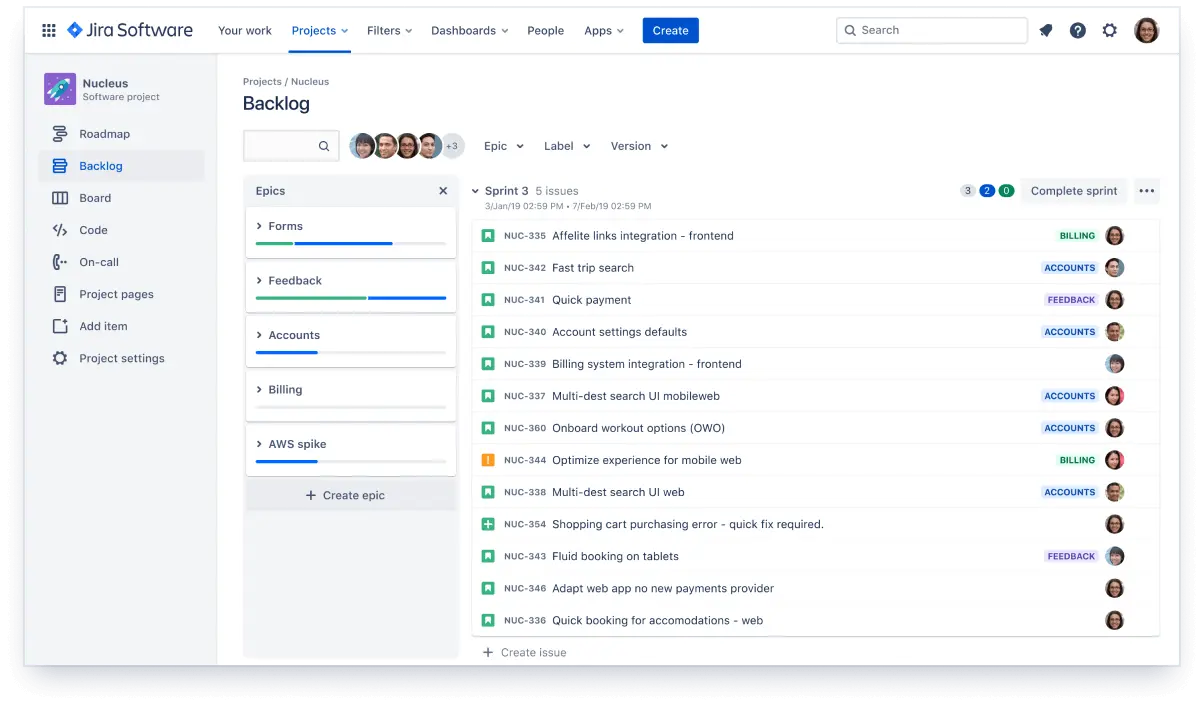Image resolution: width=1203 pixels, height=706 pixels.
Task: Open Code section in sidebar
Action: click(93, 230)
